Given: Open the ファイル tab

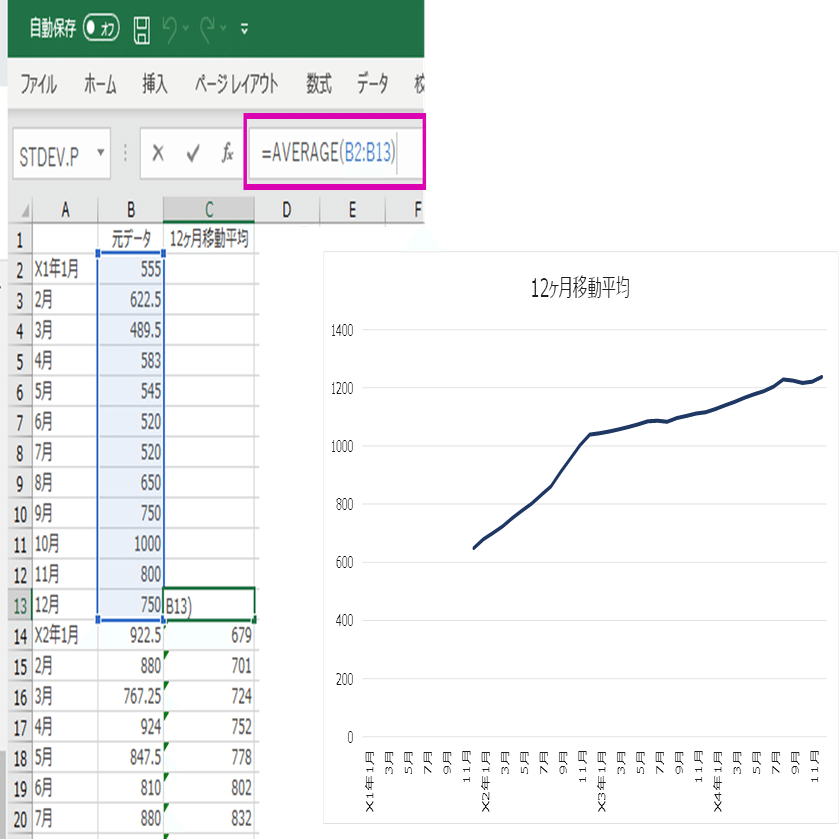Looking at the screenshot, I should point(38,84).
